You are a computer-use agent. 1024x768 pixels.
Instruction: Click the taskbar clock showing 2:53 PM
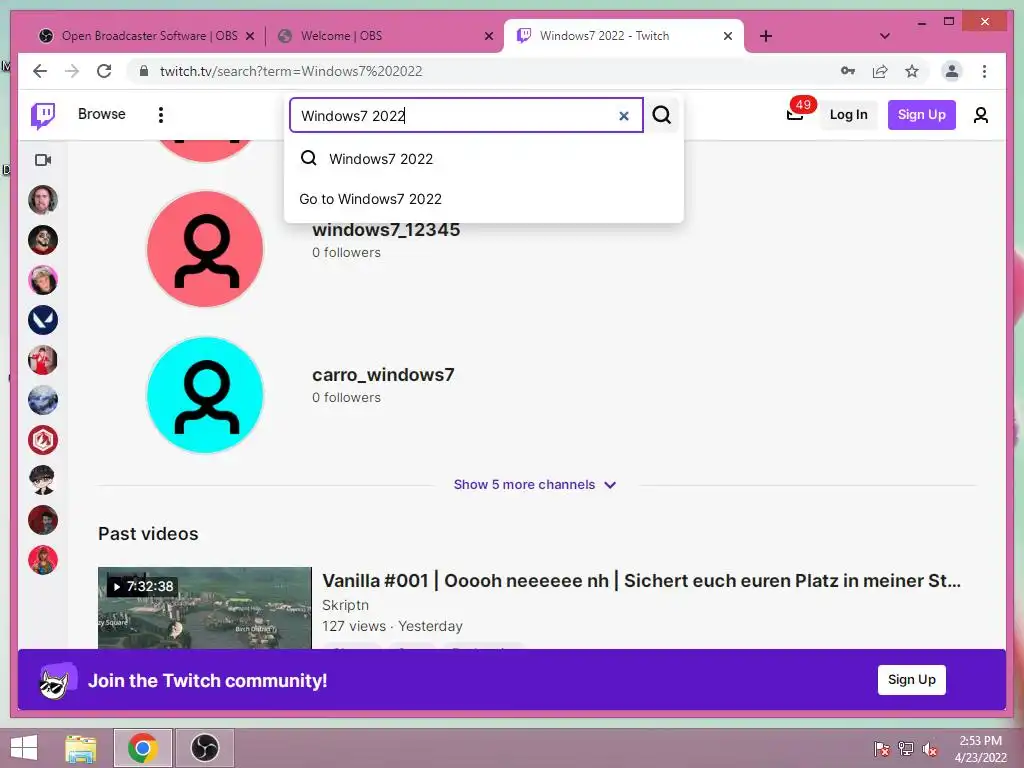click(980, 749)
